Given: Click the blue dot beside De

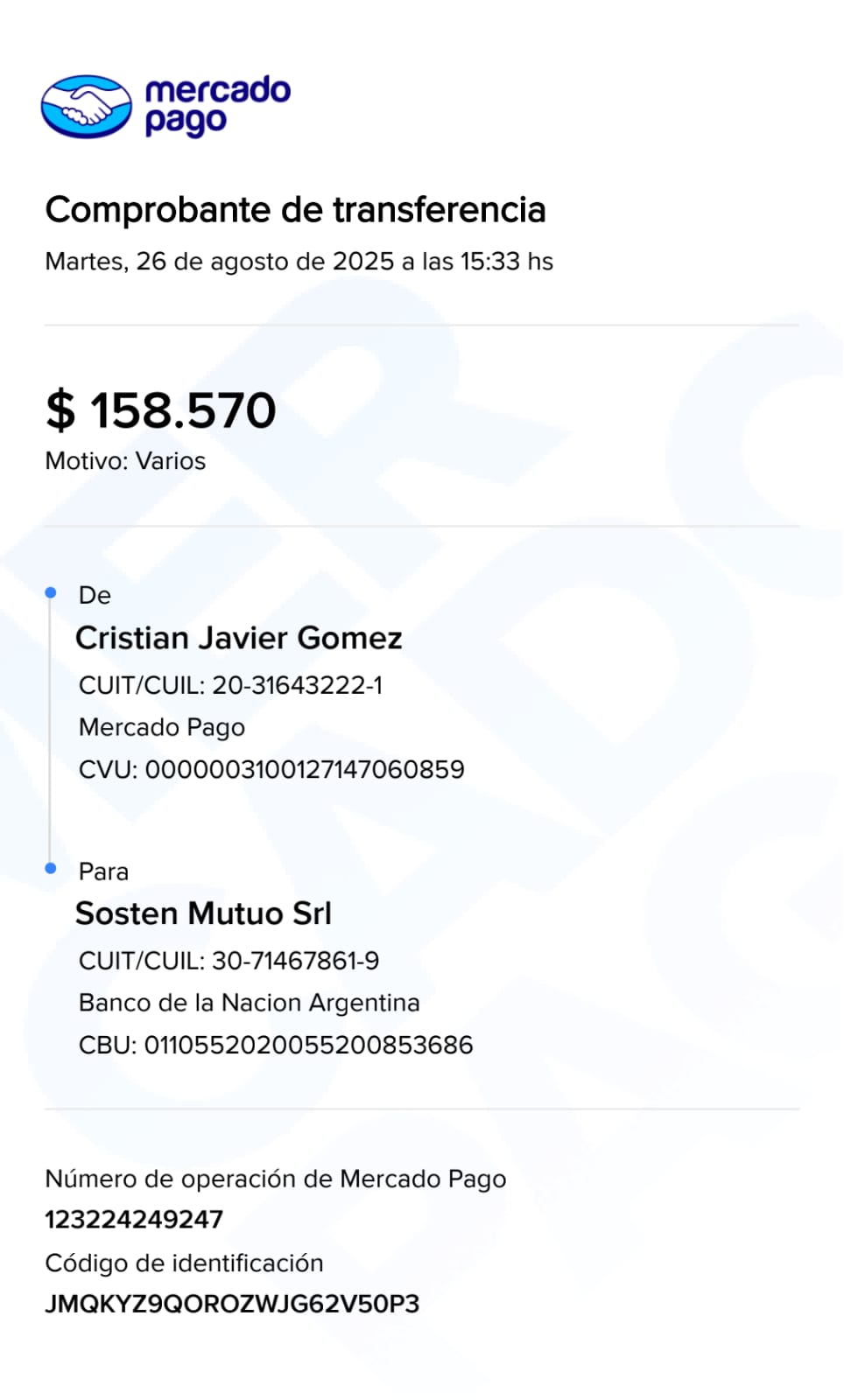Looking at the screenshot, I should click(51, 593).
